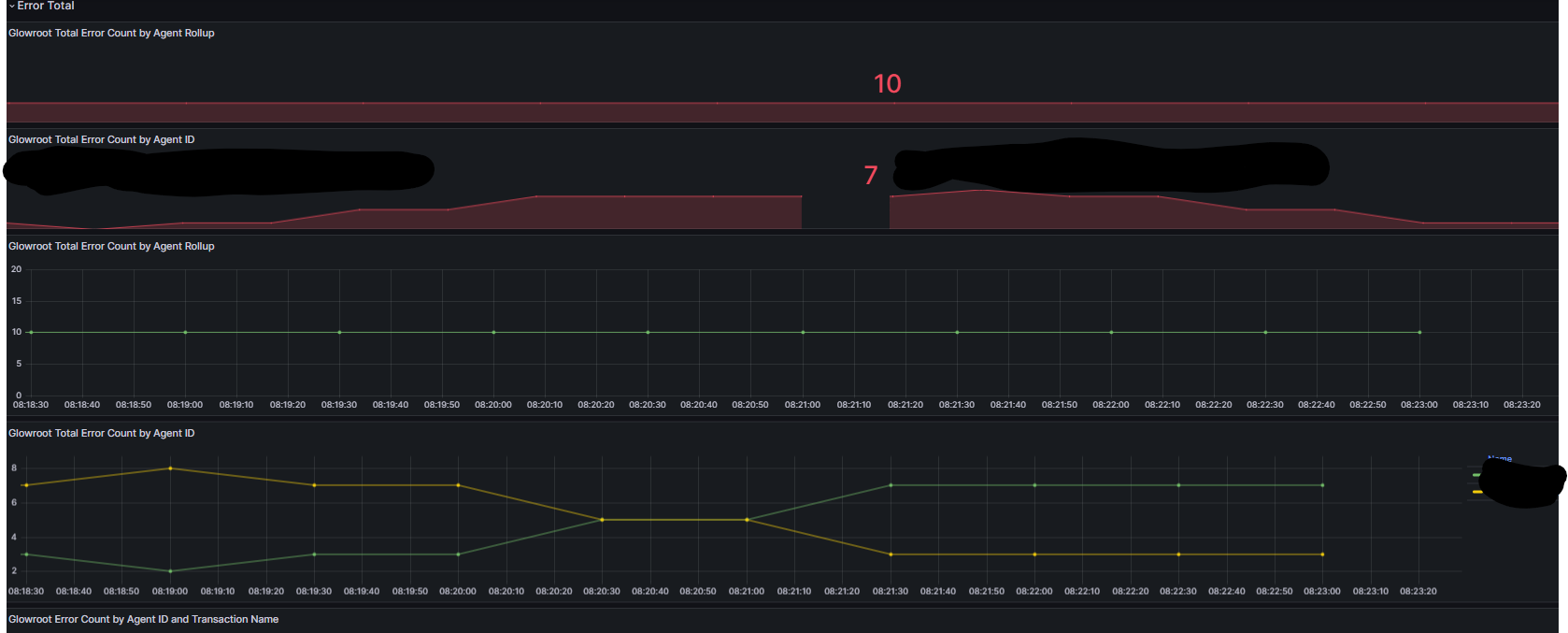Screen dimensions: 1568x633
Task: Click the 08:23:10 label on the Agent ID graph
Action: (x=1371, y=591)
